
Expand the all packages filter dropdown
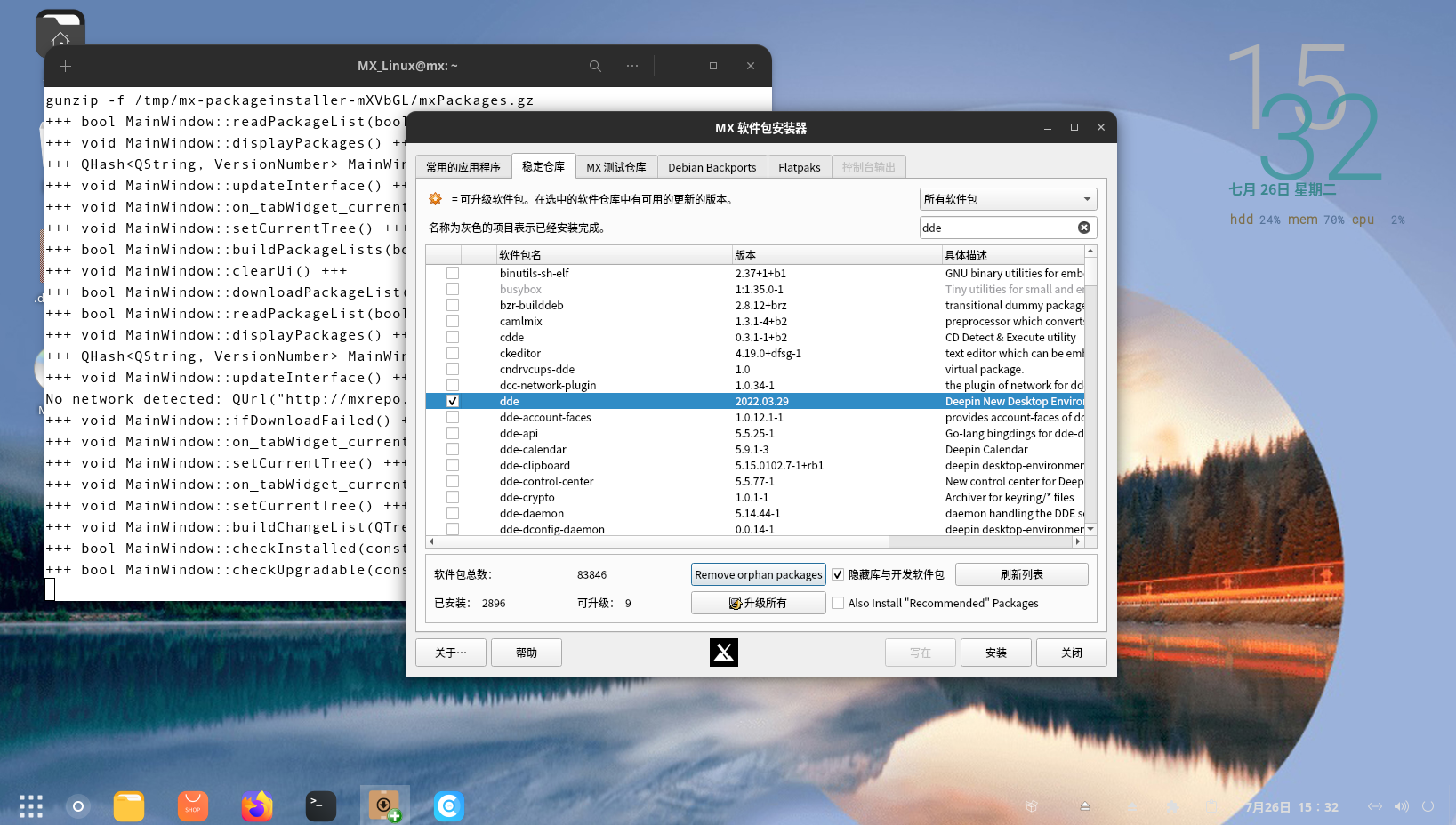coord(1007,199)
